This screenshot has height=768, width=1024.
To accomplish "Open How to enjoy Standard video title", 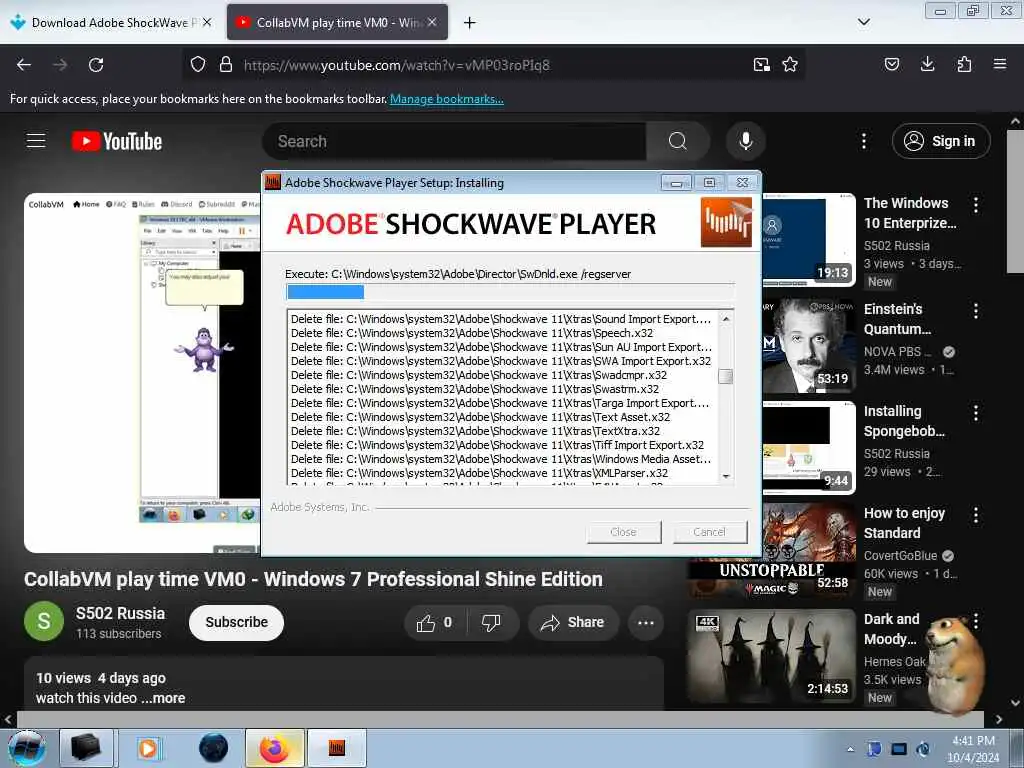I will 904,523.
